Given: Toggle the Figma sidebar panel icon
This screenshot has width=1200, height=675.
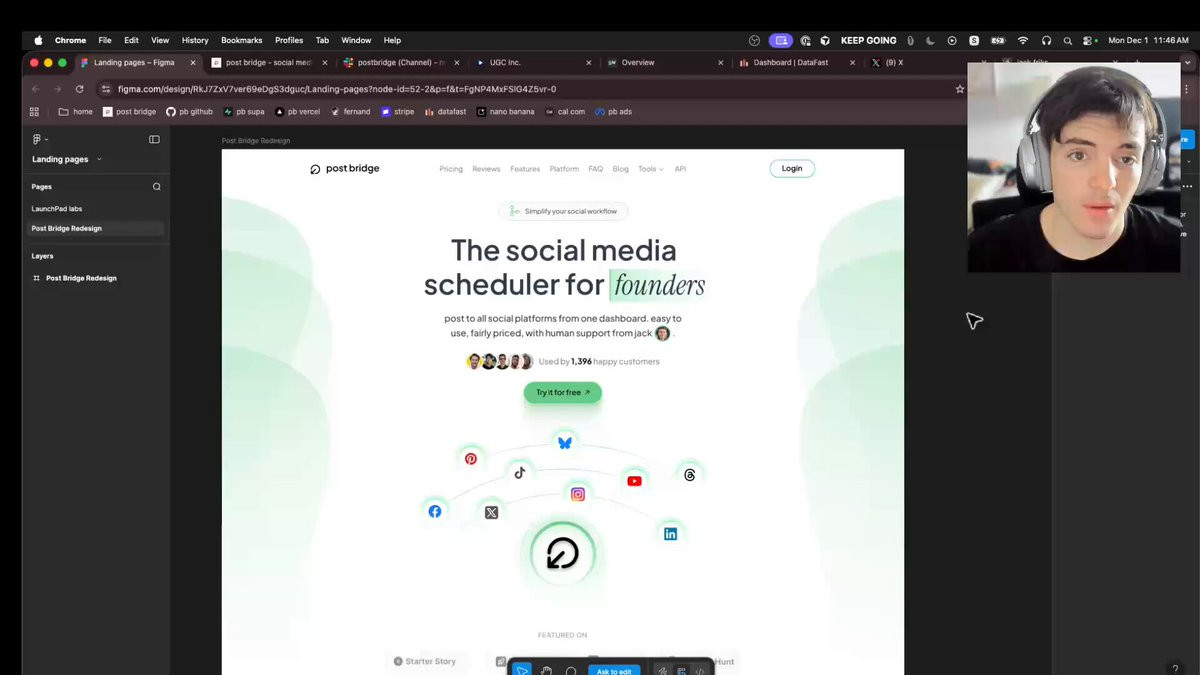Looking at the screenshot, I should click(154, 139).
